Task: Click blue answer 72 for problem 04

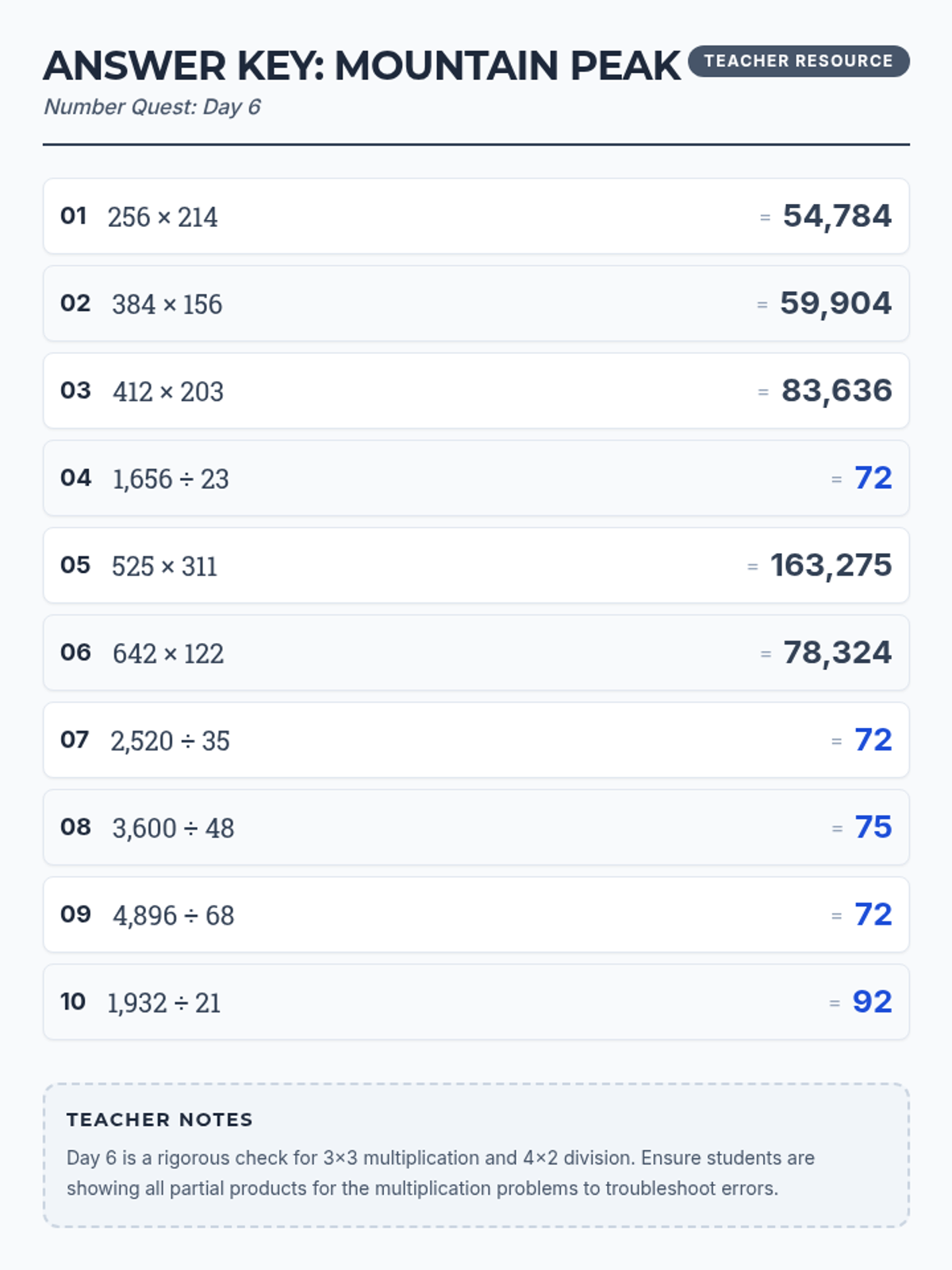Action: click(873, 478)
